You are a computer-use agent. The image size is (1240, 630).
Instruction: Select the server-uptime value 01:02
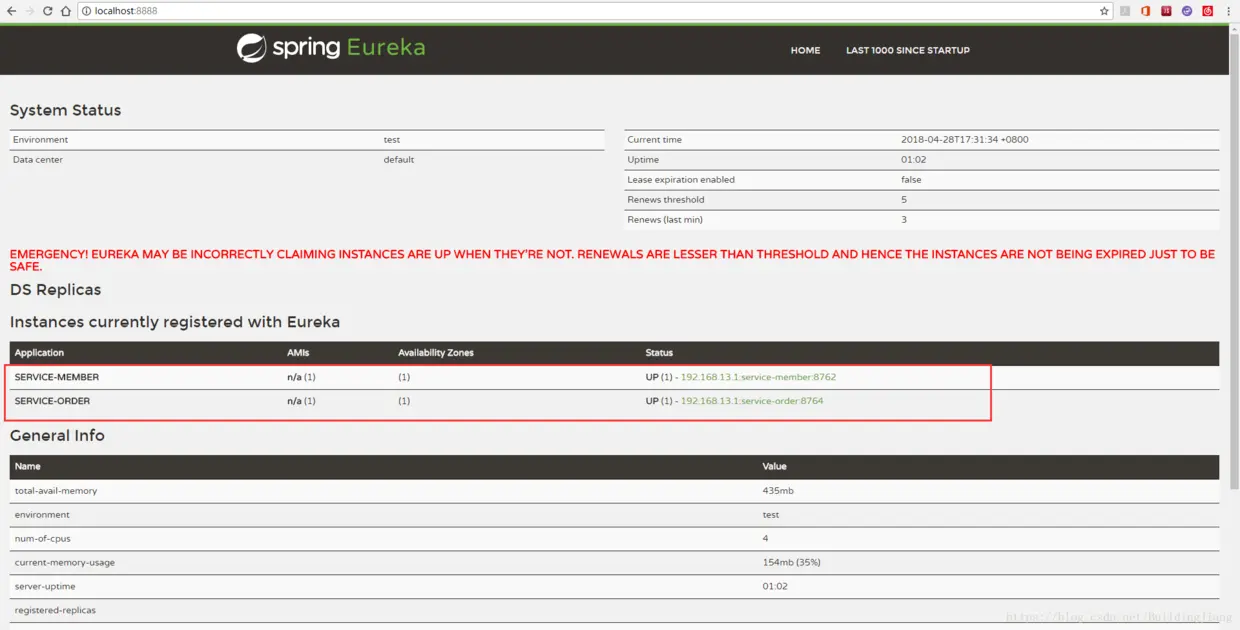coord(775,587)
